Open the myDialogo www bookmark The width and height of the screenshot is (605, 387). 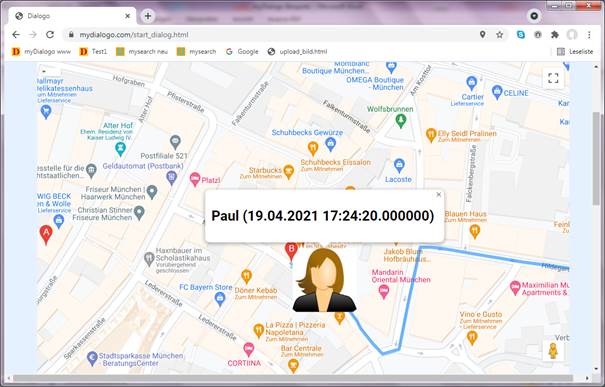click(41, 51)
